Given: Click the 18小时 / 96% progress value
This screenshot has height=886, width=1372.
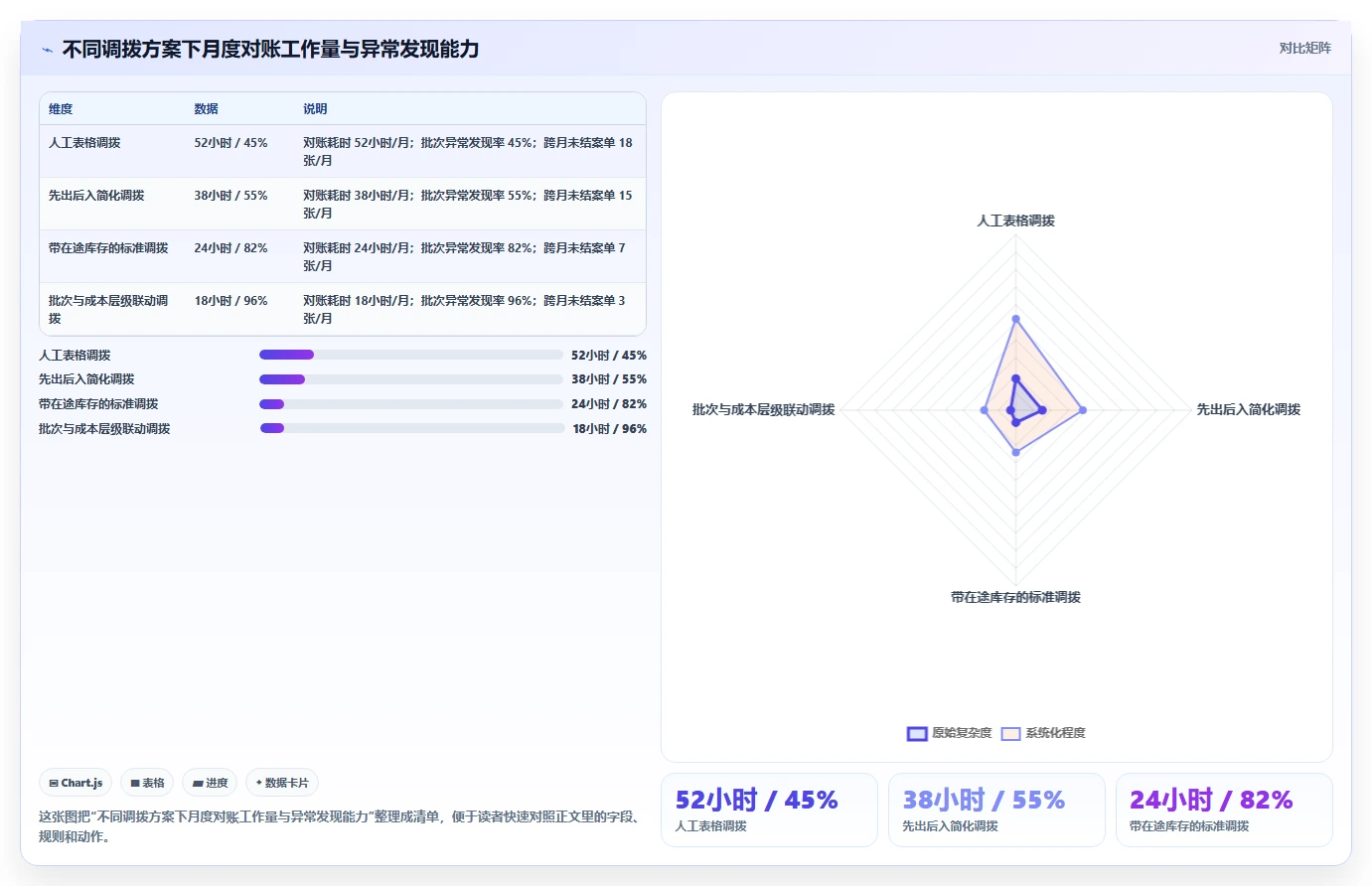Looking at the screenshot, I should click(x=609, y=429).
